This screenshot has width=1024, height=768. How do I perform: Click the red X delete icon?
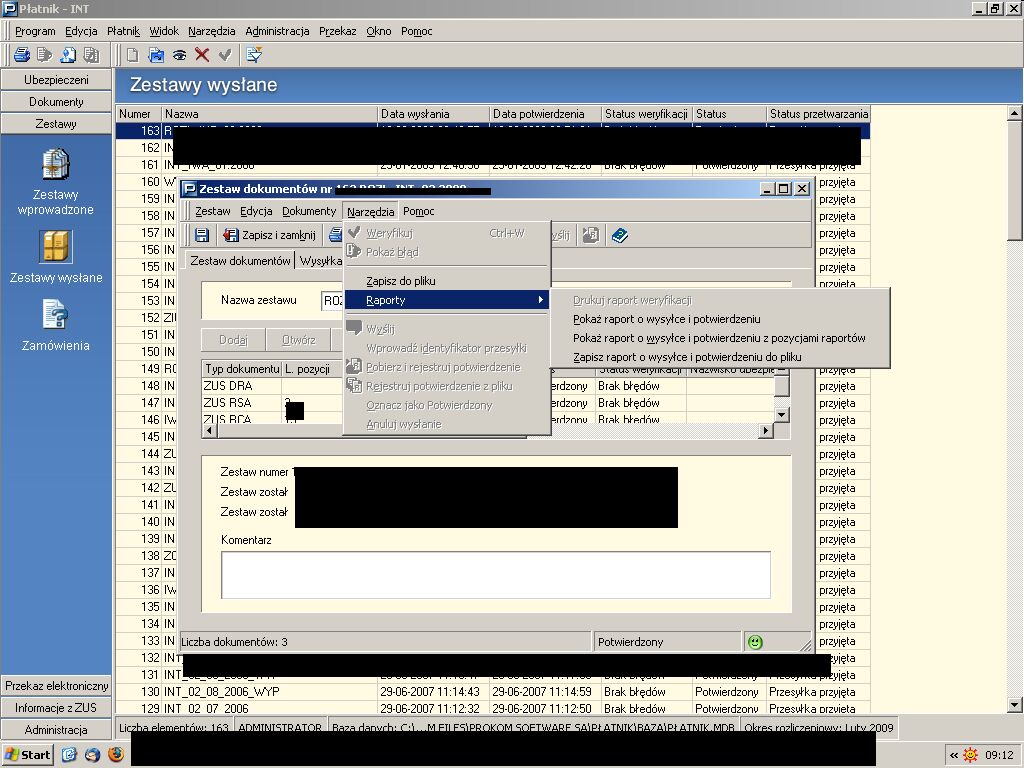[202, 55]
